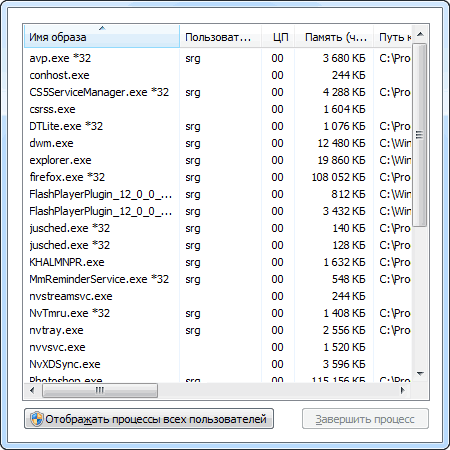
Task: Select the 'dwm.exe' process
Action: point(218,143)
